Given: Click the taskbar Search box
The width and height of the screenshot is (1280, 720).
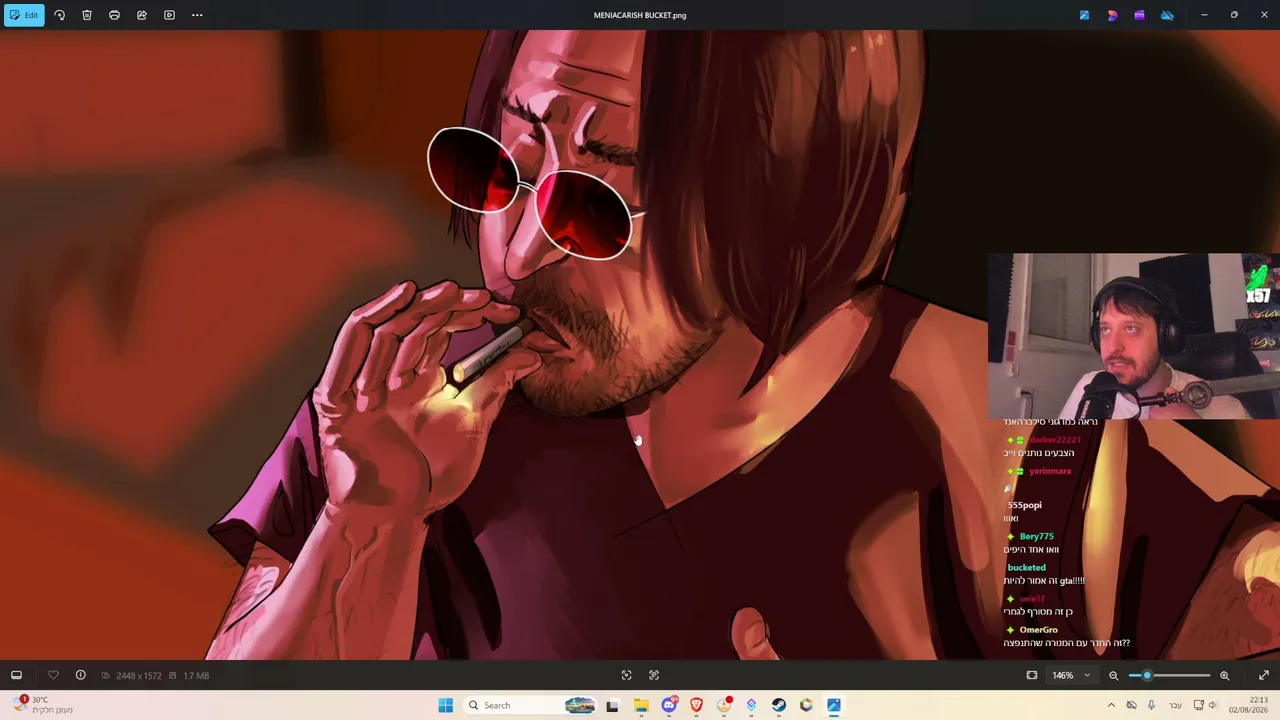Looking at the screenshot, I should (531, 705).
